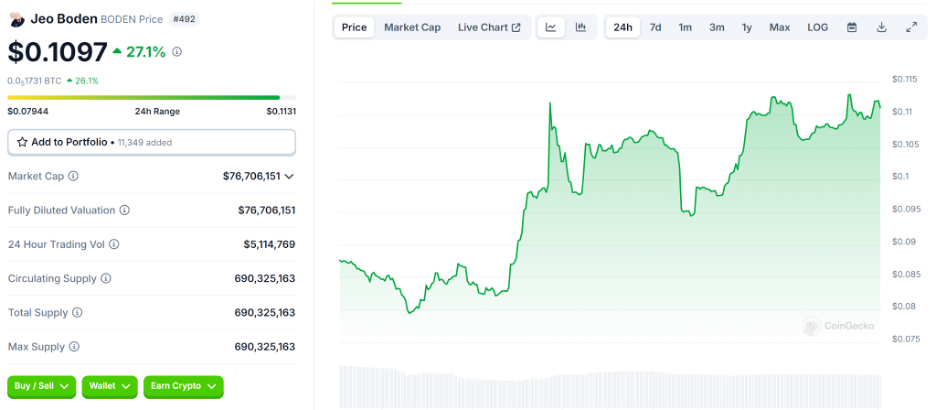The height and width of the screenshot is (410, 936).
Task: Click external link icon on Live Chart
Action: pos(516,27)
